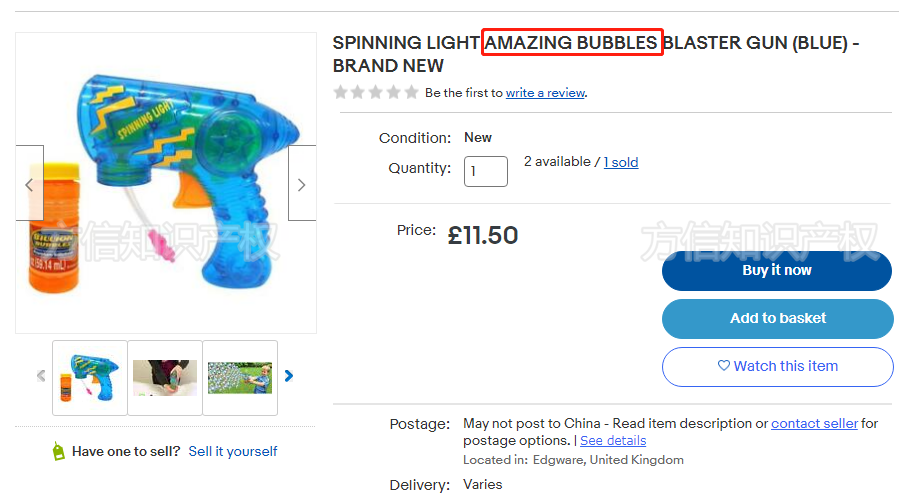This screenshot has height=502, width=899.
Task: Click the Quantity input field
Action: point(485,171)
